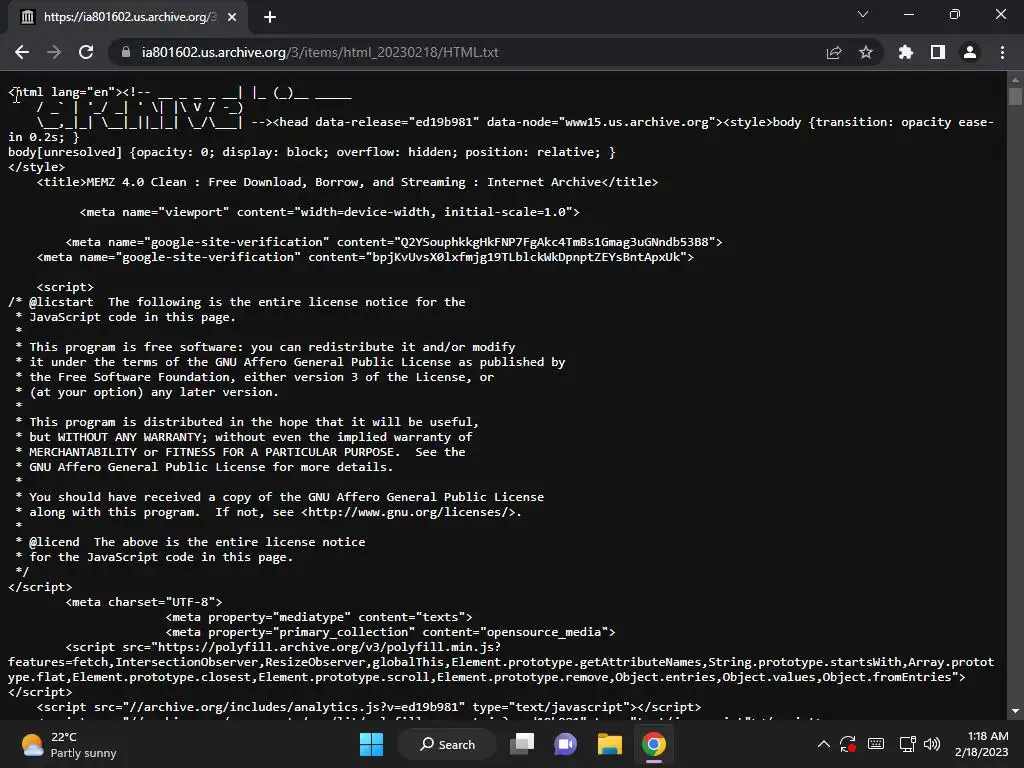The width and height of the screenshot is (1024, 768).
Task: Open Task View in the taskbar
Action: pos(522,744)
